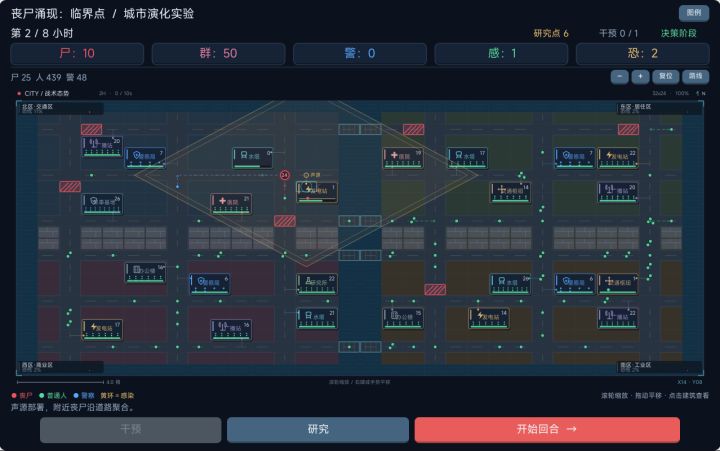This screenshot has width=720, height=451.
Task: Click the disabled 干预 button
Action: (x=130, y=429)
